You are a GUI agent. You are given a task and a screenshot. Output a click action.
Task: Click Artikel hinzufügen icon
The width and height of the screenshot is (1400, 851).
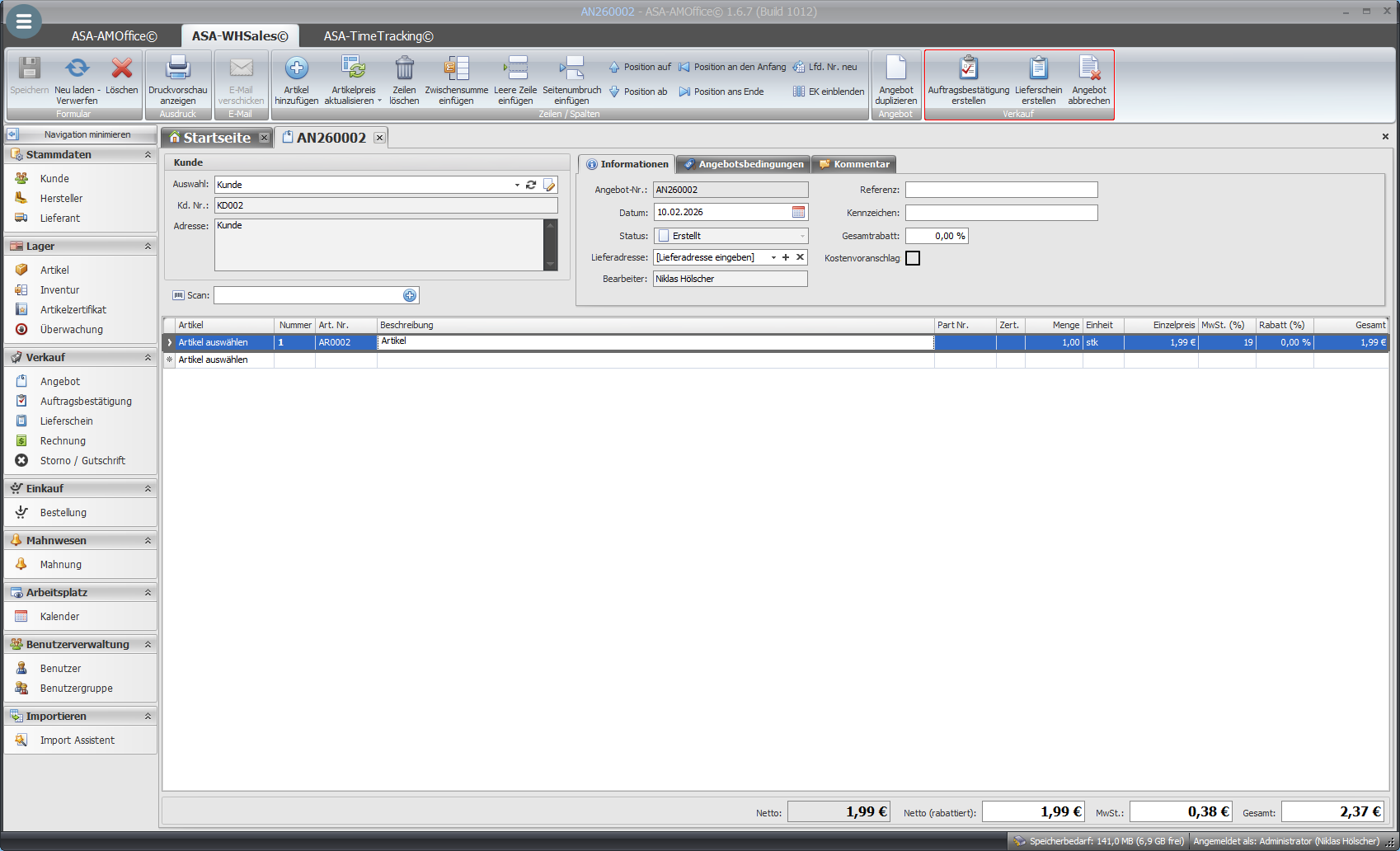[296, 69]
